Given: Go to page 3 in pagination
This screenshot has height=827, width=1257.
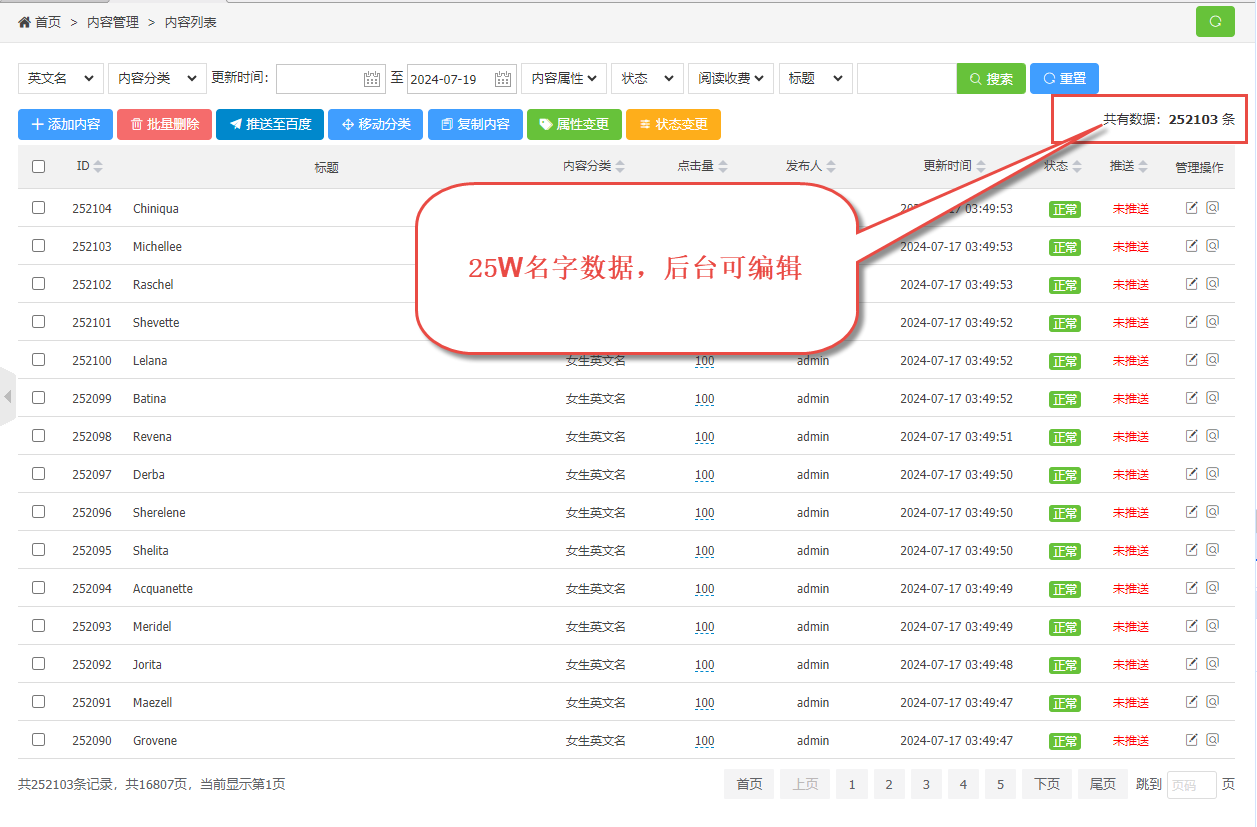Looking at the screenshot, I should click(x=926, y=785).
